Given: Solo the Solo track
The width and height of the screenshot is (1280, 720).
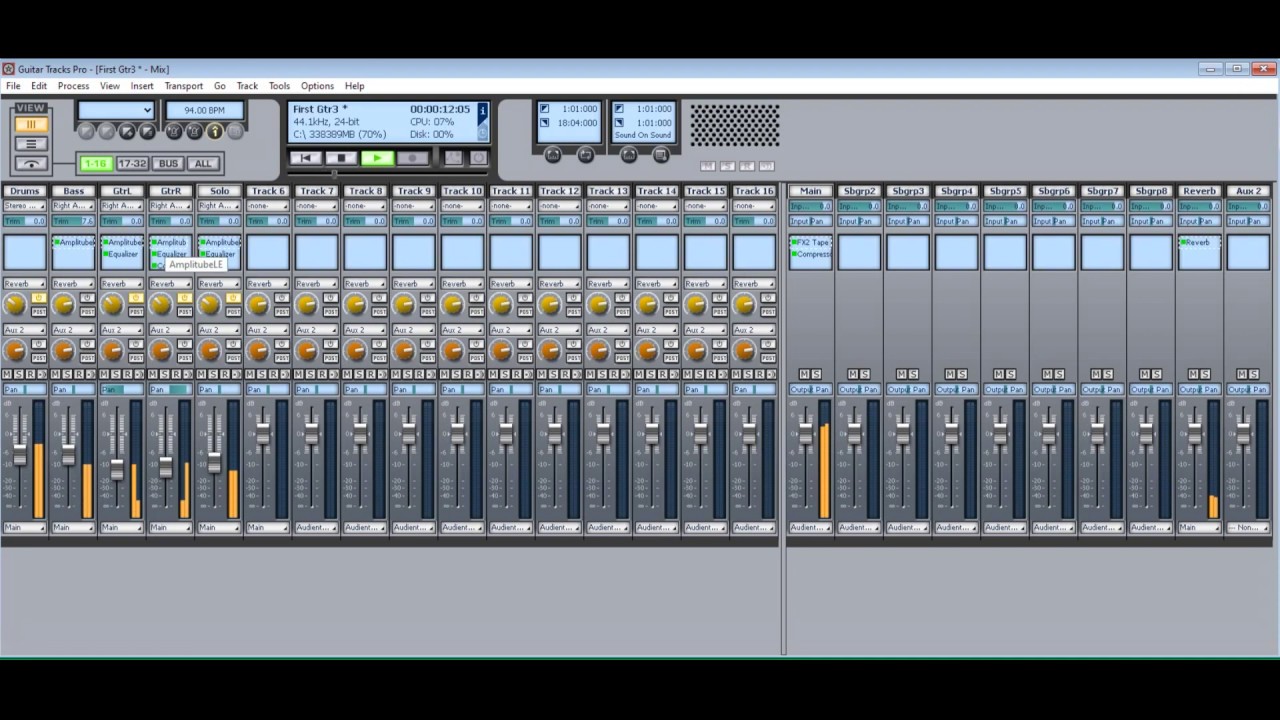Looking at the screenshot, I should point(213,374).
